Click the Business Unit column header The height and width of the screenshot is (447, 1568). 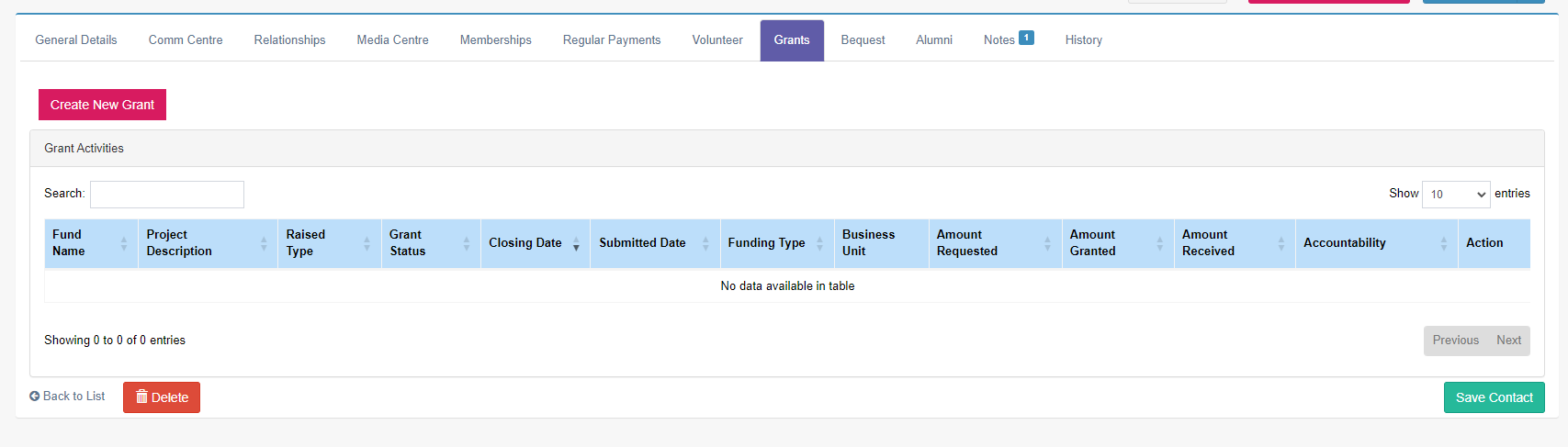[881, 243]
